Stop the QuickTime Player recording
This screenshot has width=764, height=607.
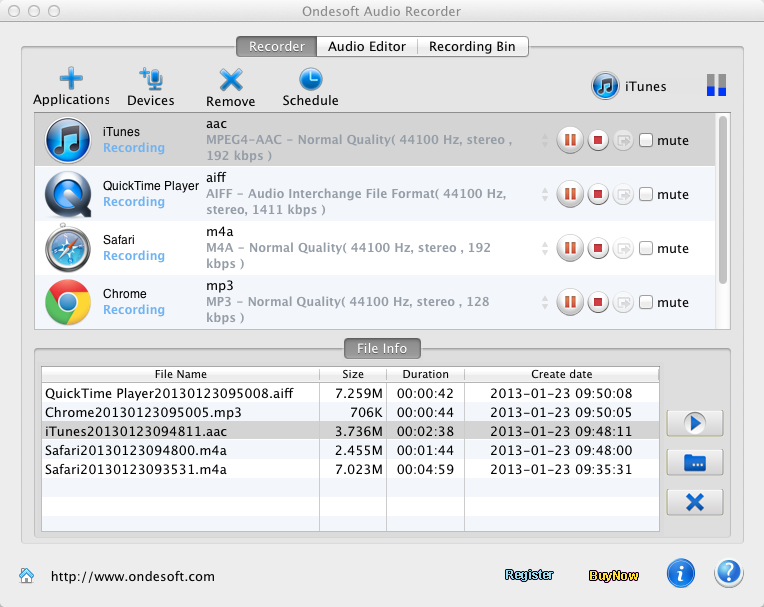[x=598, y=194]
